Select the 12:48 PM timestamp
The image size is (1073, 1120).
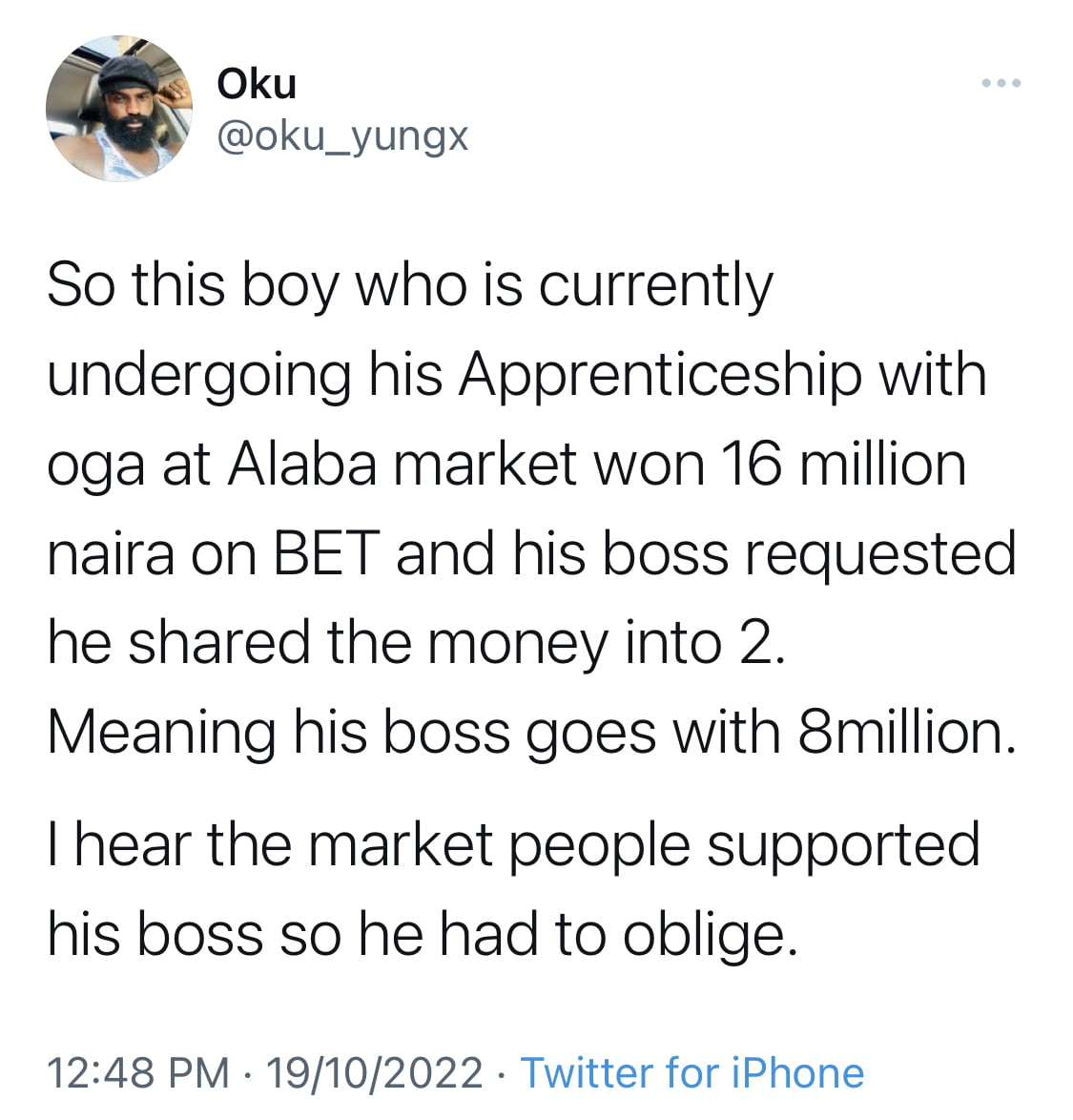(x=138, y=1072)
